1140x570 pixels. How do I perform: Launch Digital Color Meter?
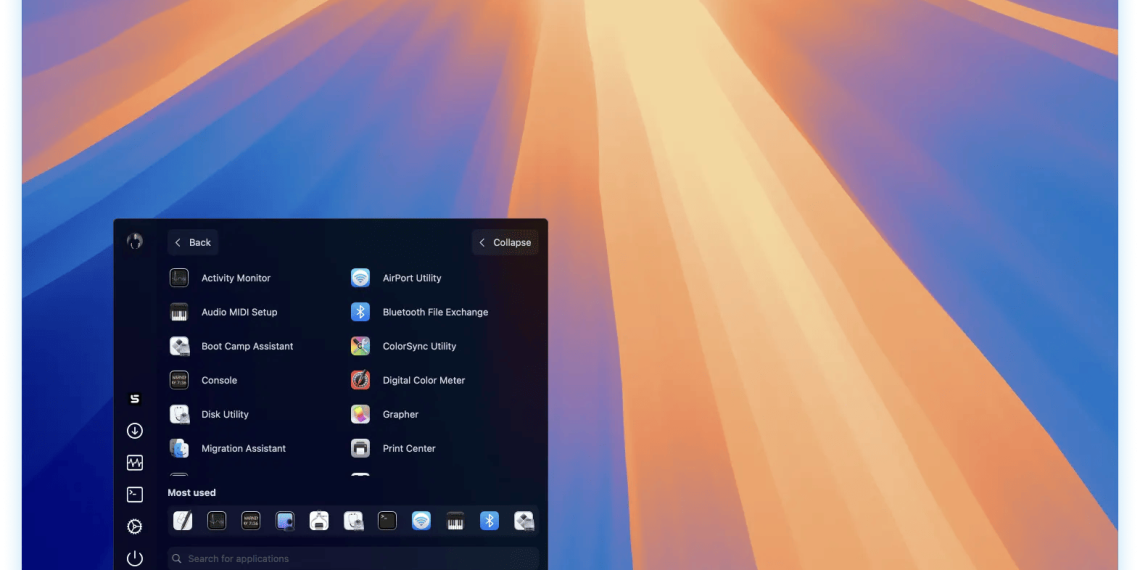tap(423, 380)
